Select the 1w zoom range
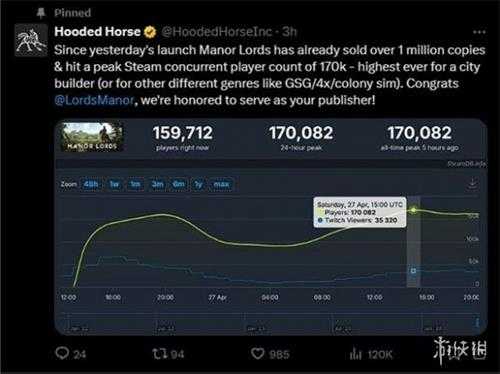 pyautogui.click(x=114, y=184)
